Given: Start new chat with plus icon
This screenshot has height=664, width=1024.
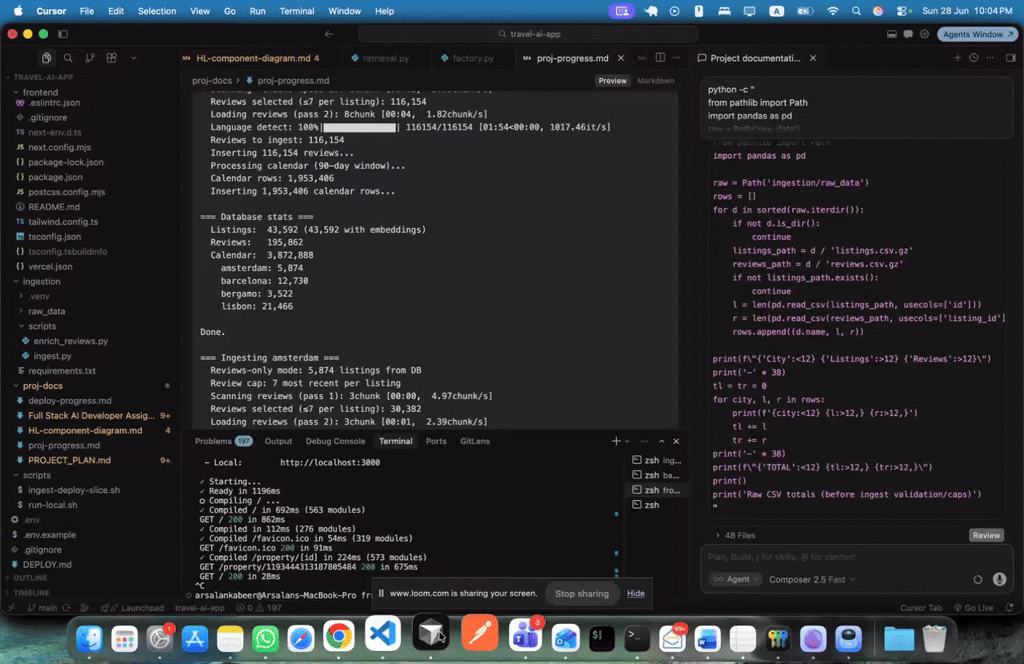Looking at the screenshot, I should point(957,58).
